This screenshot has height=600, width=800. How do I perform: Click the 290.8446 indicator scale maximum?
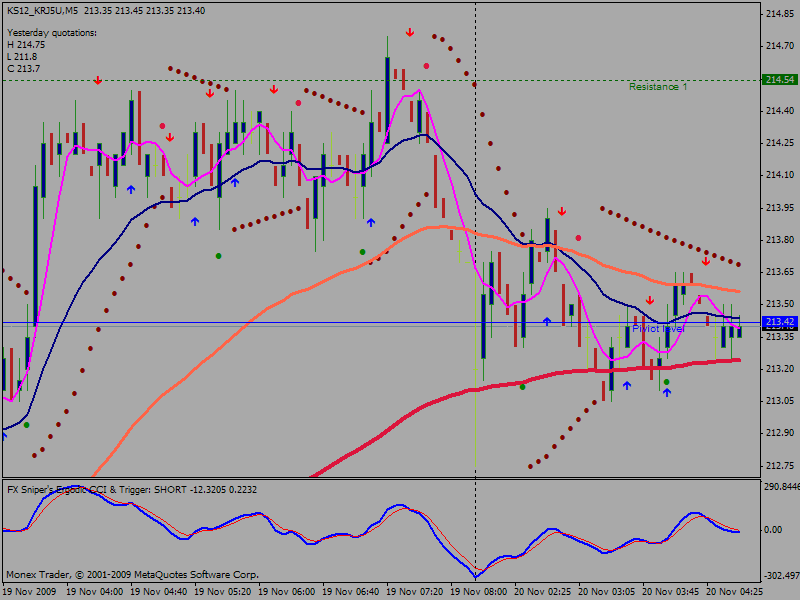(x=782, y=487)
